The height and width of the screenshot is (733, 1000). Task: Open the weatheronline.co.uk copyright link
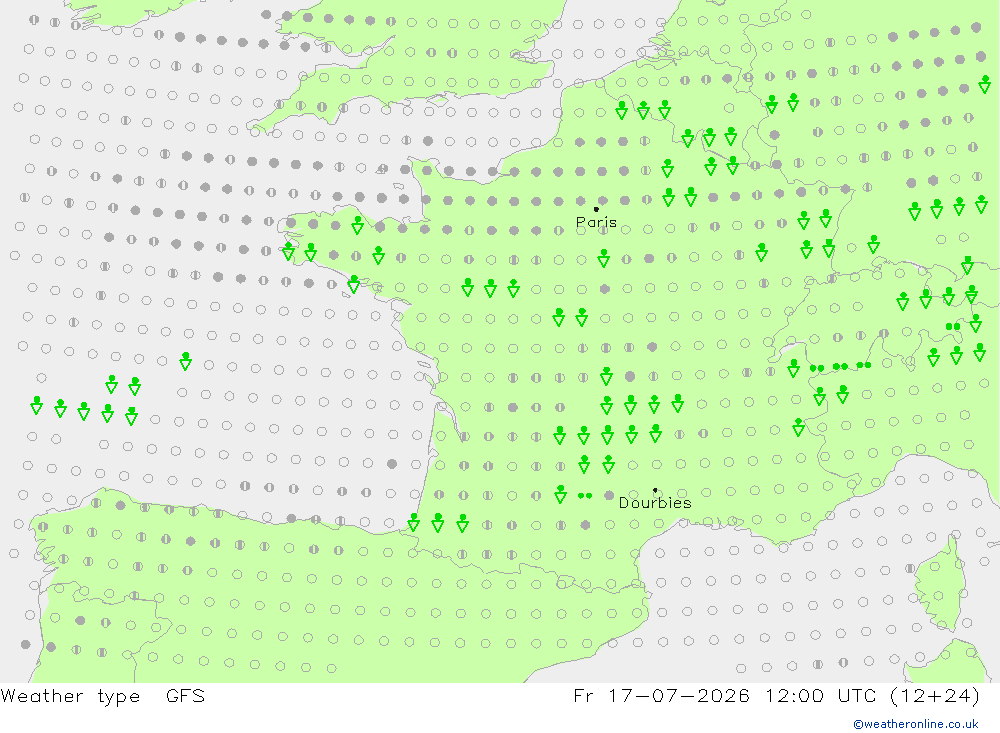click(x=916, y=724)
